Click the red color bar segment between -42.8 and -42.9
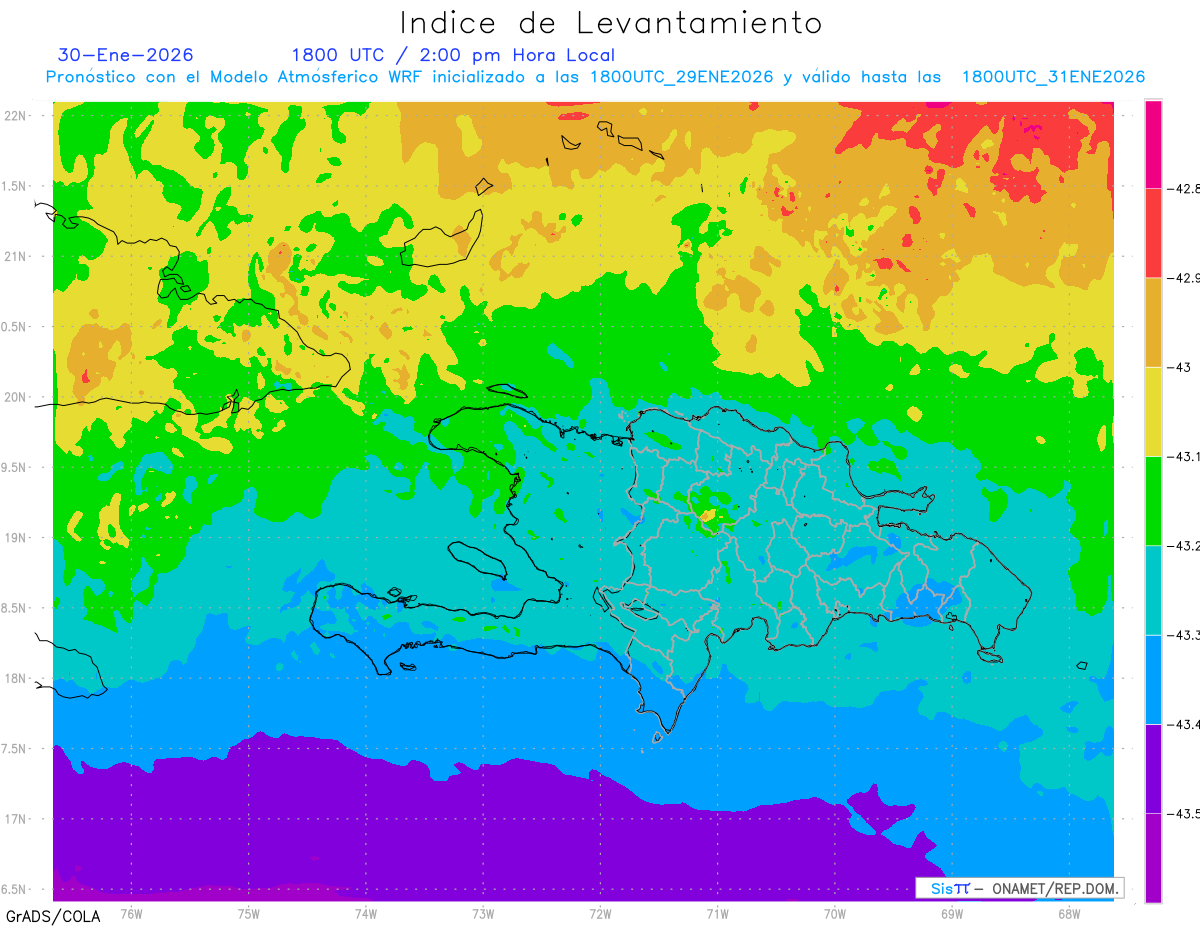1200x927 pixels. [x=1153, y=232]
